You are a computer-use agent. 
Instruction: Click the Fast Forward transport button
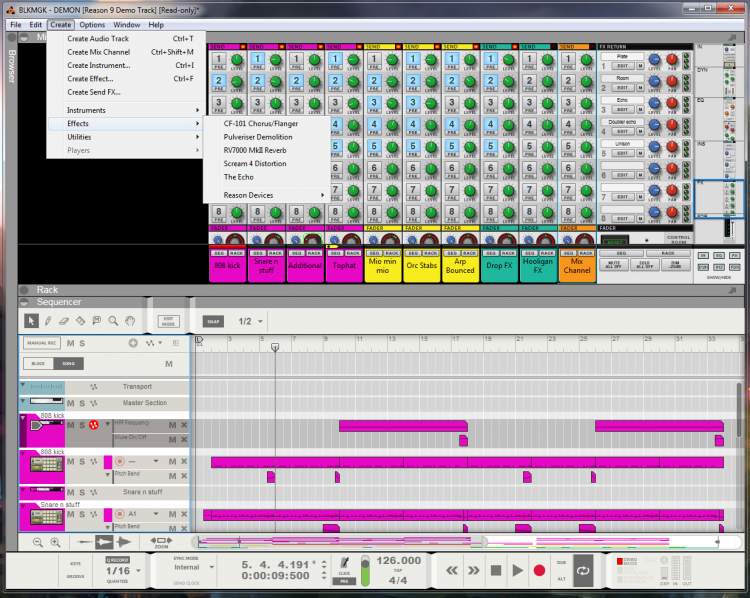coord(474,570)
